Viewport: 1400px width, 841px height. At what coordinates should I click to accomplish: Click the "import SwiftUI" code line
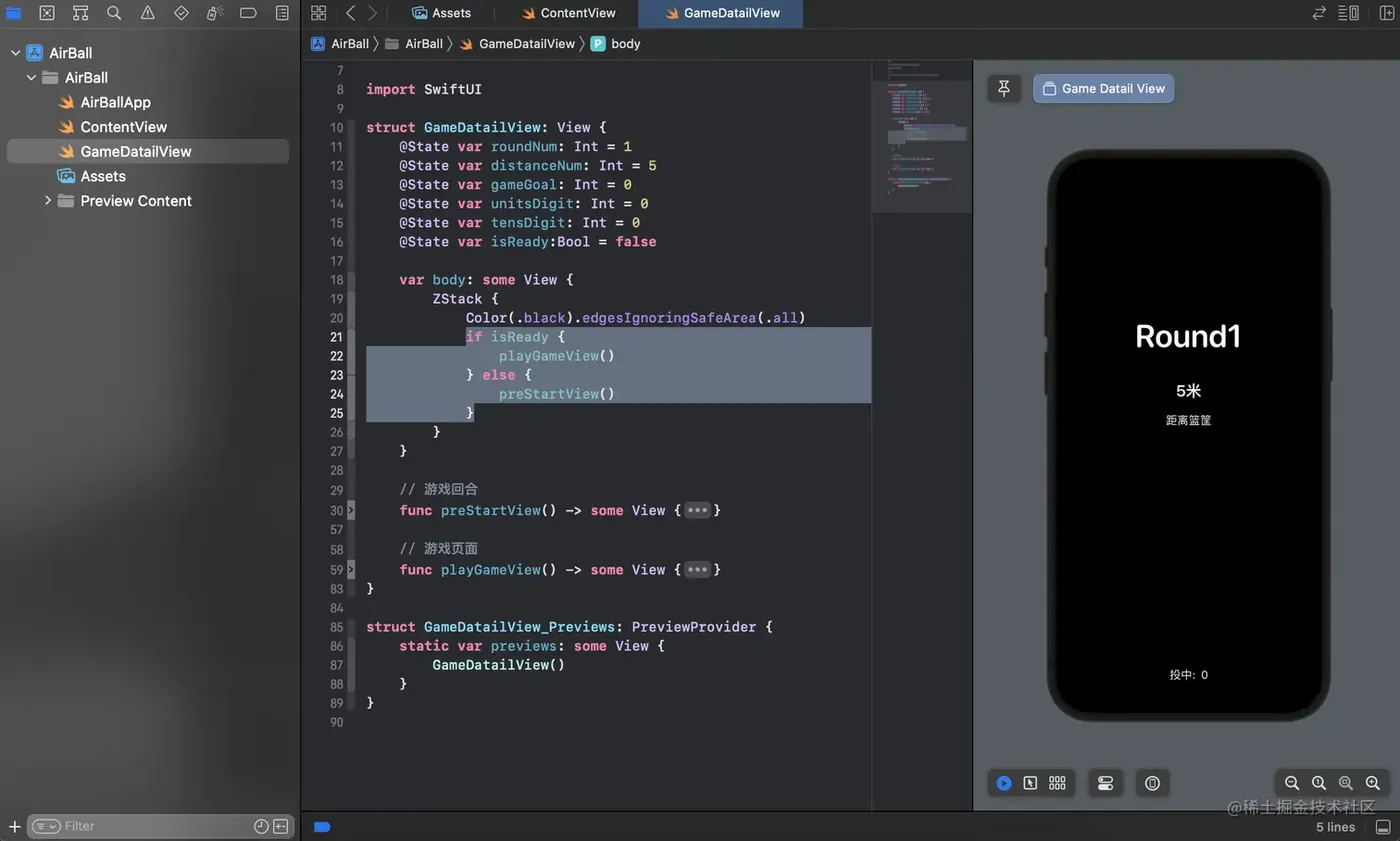tap(423, 89)
